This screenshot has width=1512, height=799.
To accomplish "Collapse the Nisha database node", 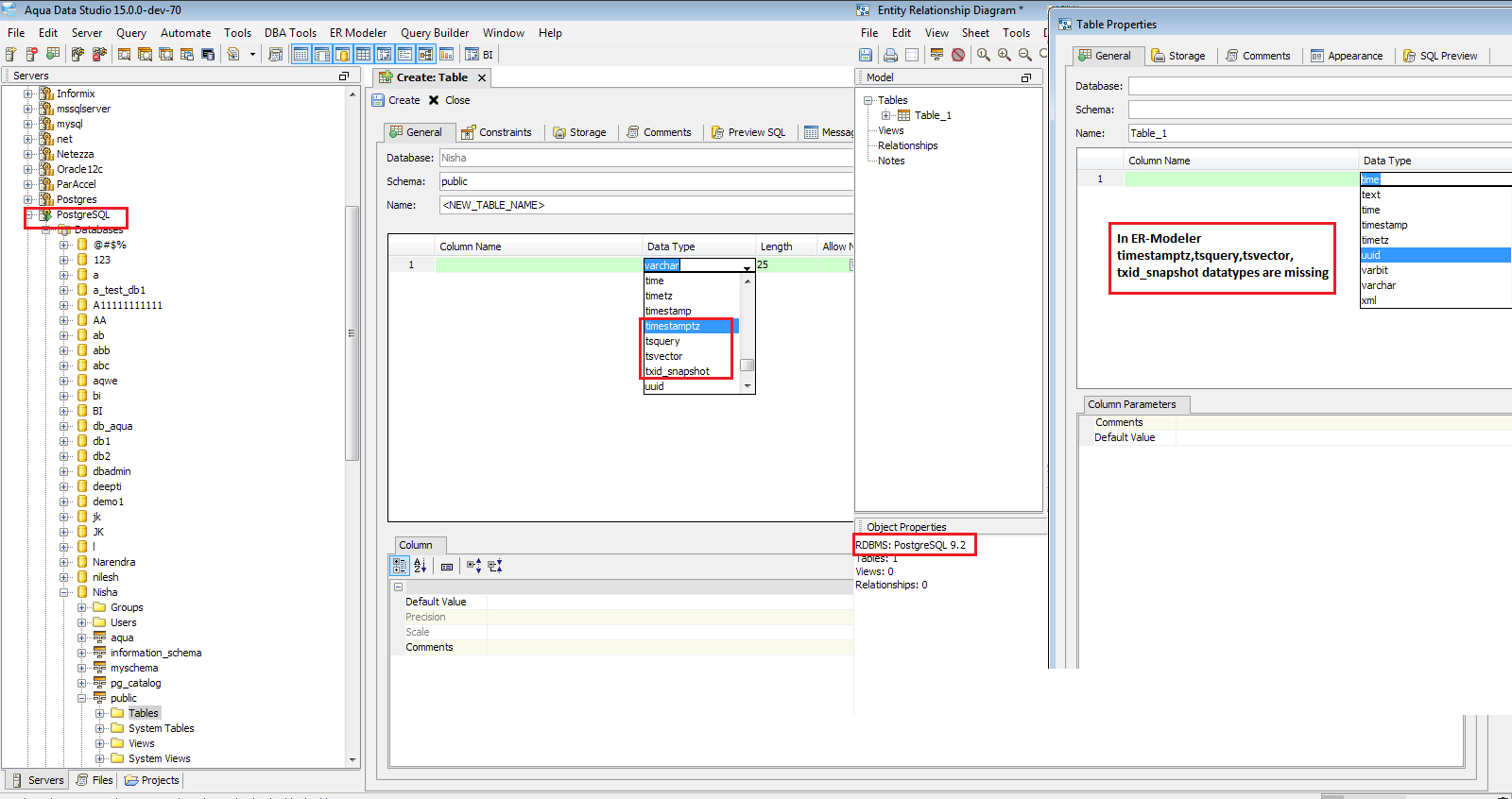I will pyautogui.click(x=64, y=592).
